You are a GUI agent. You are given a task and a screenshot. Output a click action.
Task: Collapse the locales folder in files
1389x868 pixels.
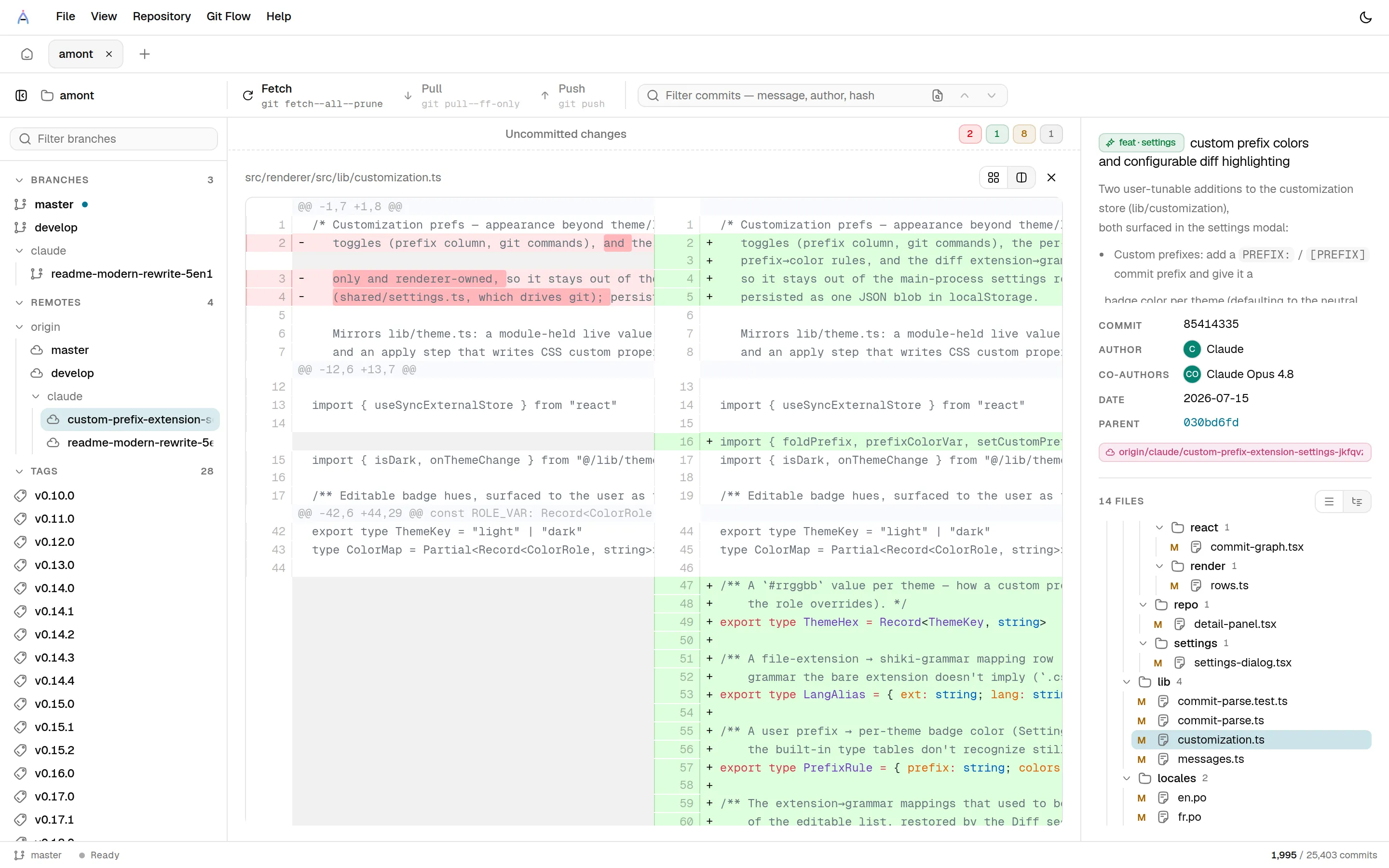1127,778
